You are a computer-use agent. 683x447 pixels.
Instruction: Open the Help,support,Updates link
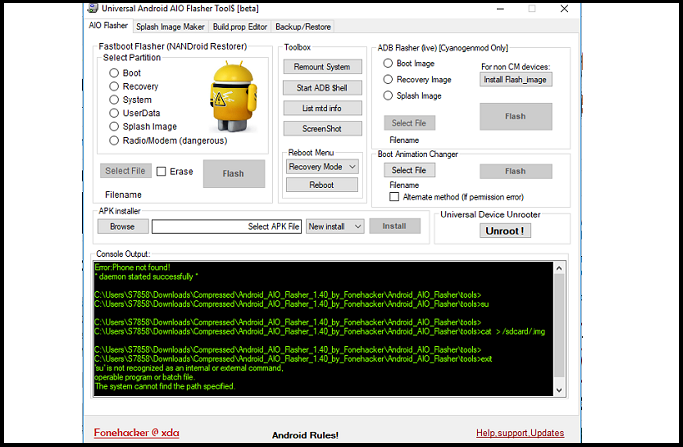click(520, 433)
